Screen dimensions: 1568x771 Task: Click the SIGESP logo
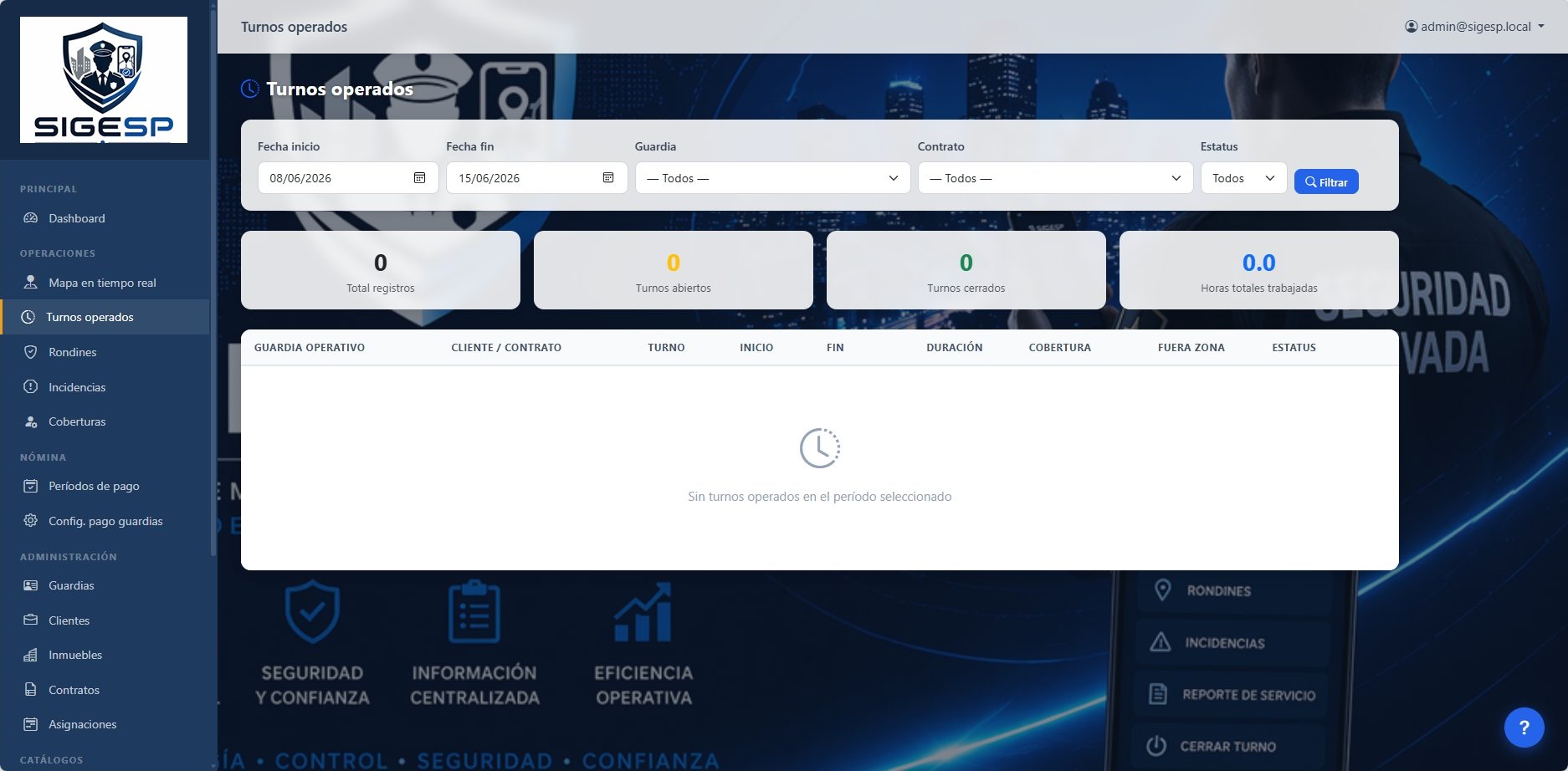pyautogui.click(x=104, y=79)
